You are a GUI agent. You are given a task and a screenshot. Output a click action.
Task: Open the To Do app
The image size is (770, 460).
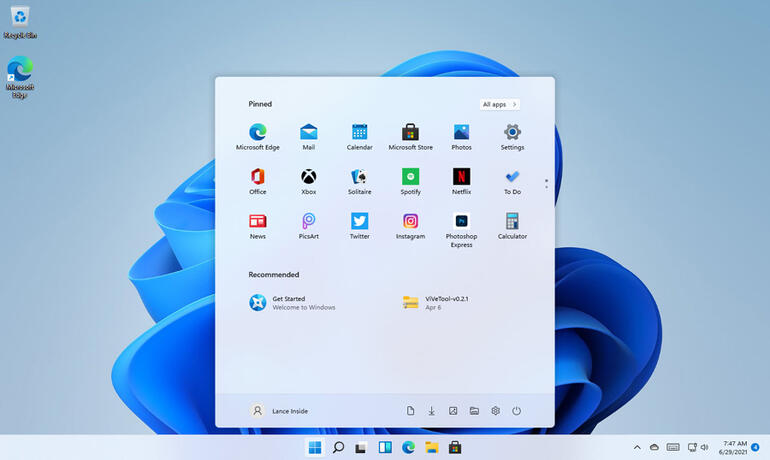pos(512,181)
